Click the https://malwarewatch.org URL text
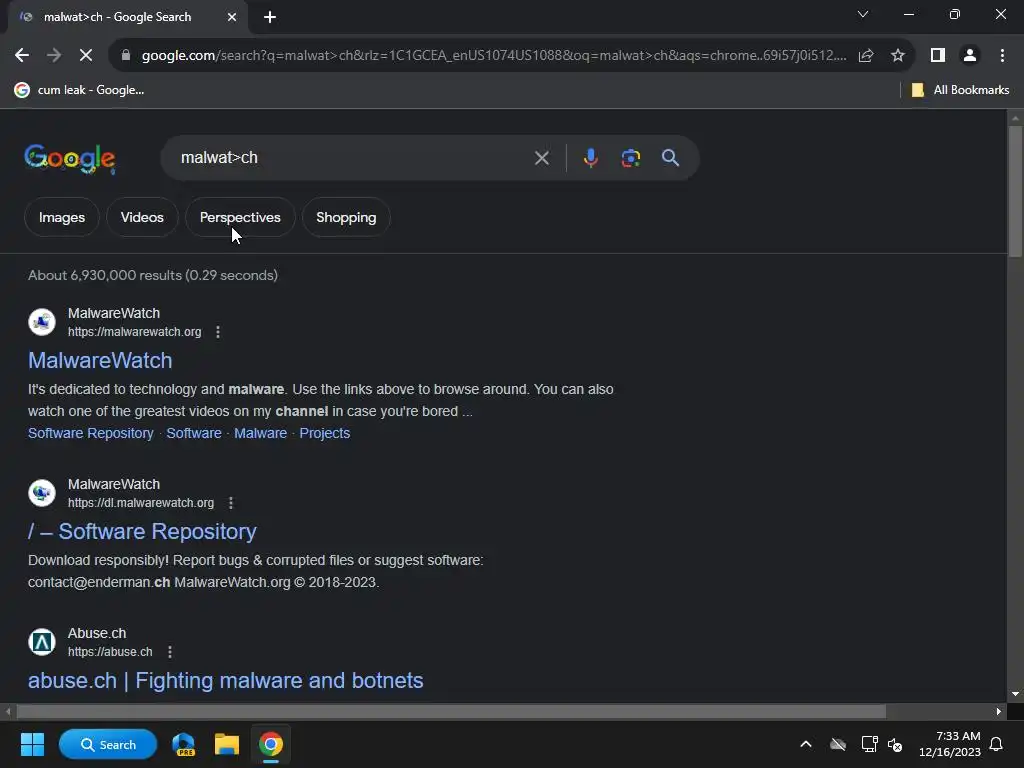The image size is (1024, 768). [135, 332]
